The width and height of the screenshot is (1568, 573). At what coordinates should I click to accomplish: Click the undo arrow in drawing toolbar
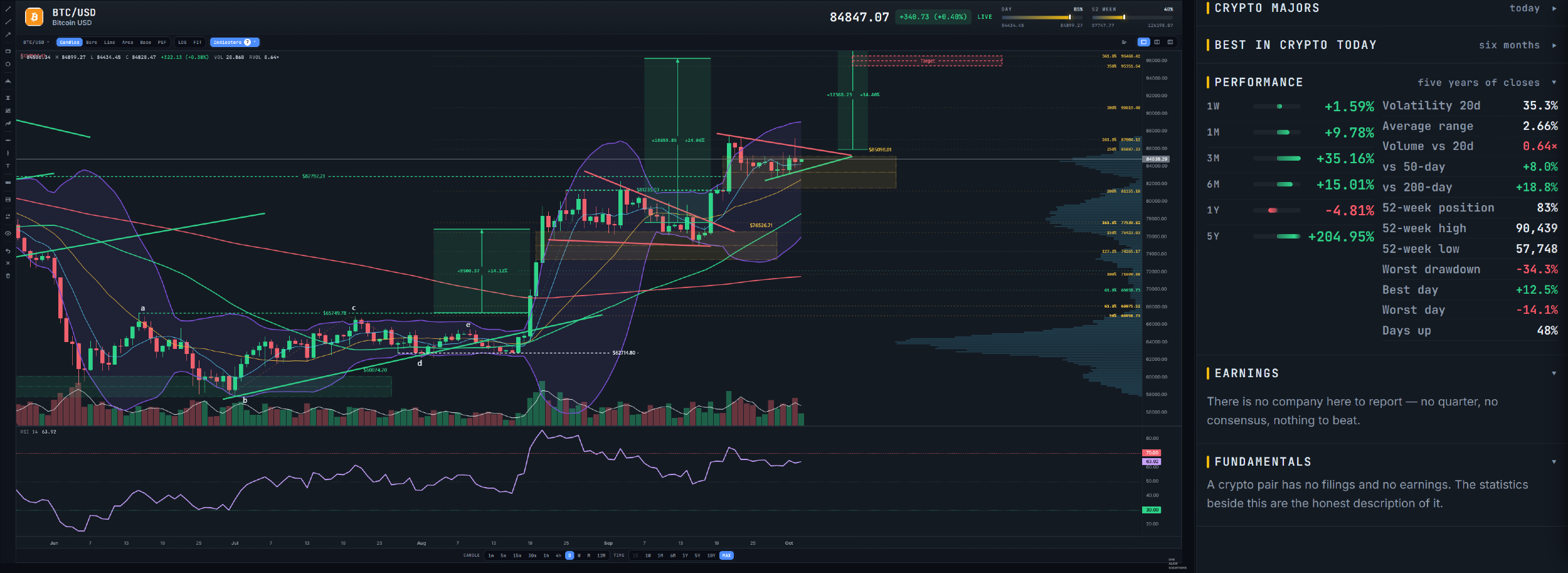pos(8,250)
